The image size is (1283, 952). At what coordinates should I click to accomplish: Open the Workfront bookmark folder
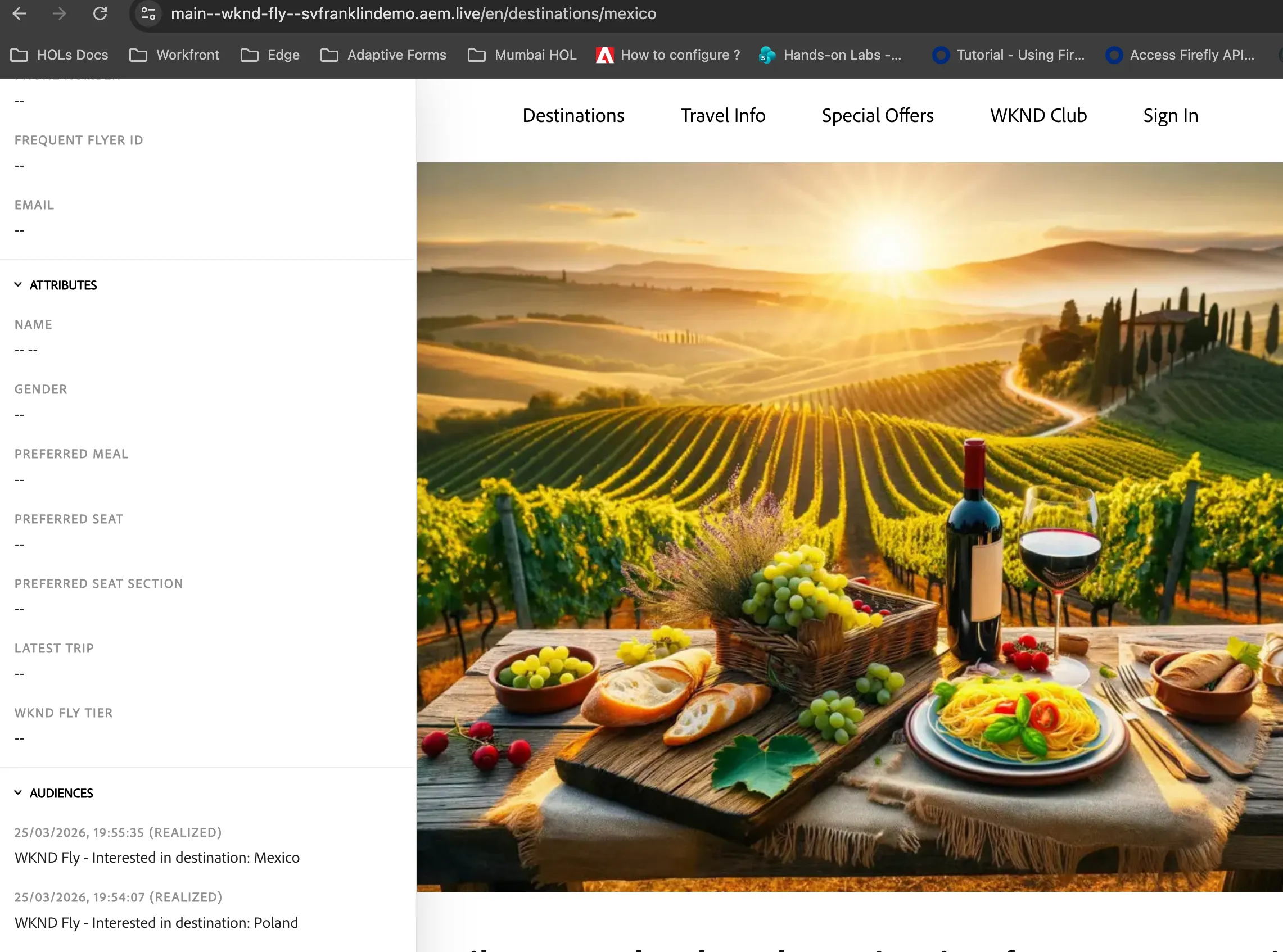174,55
